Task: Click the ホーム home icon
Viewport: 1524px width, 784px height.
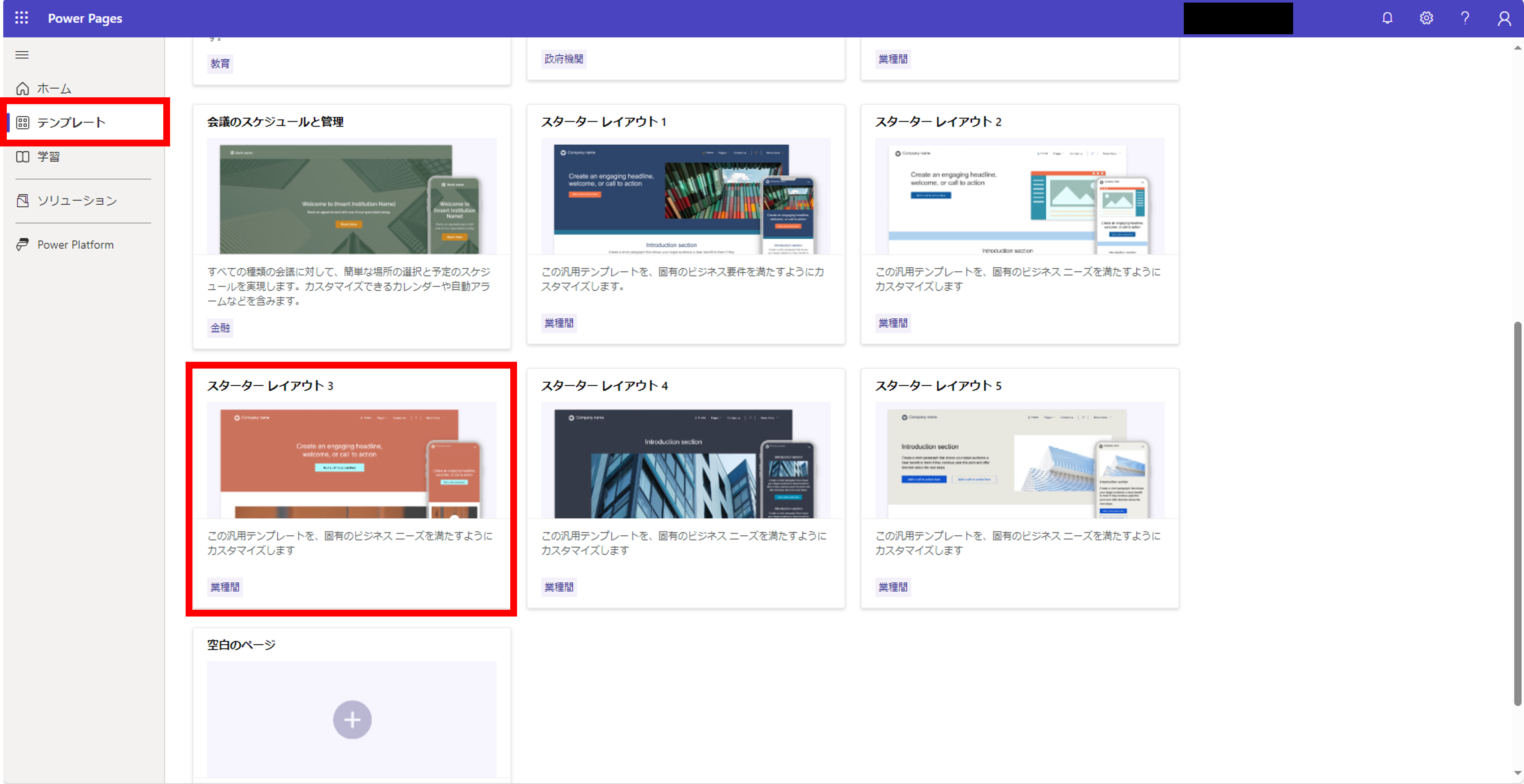Action: tap(23, 89)
